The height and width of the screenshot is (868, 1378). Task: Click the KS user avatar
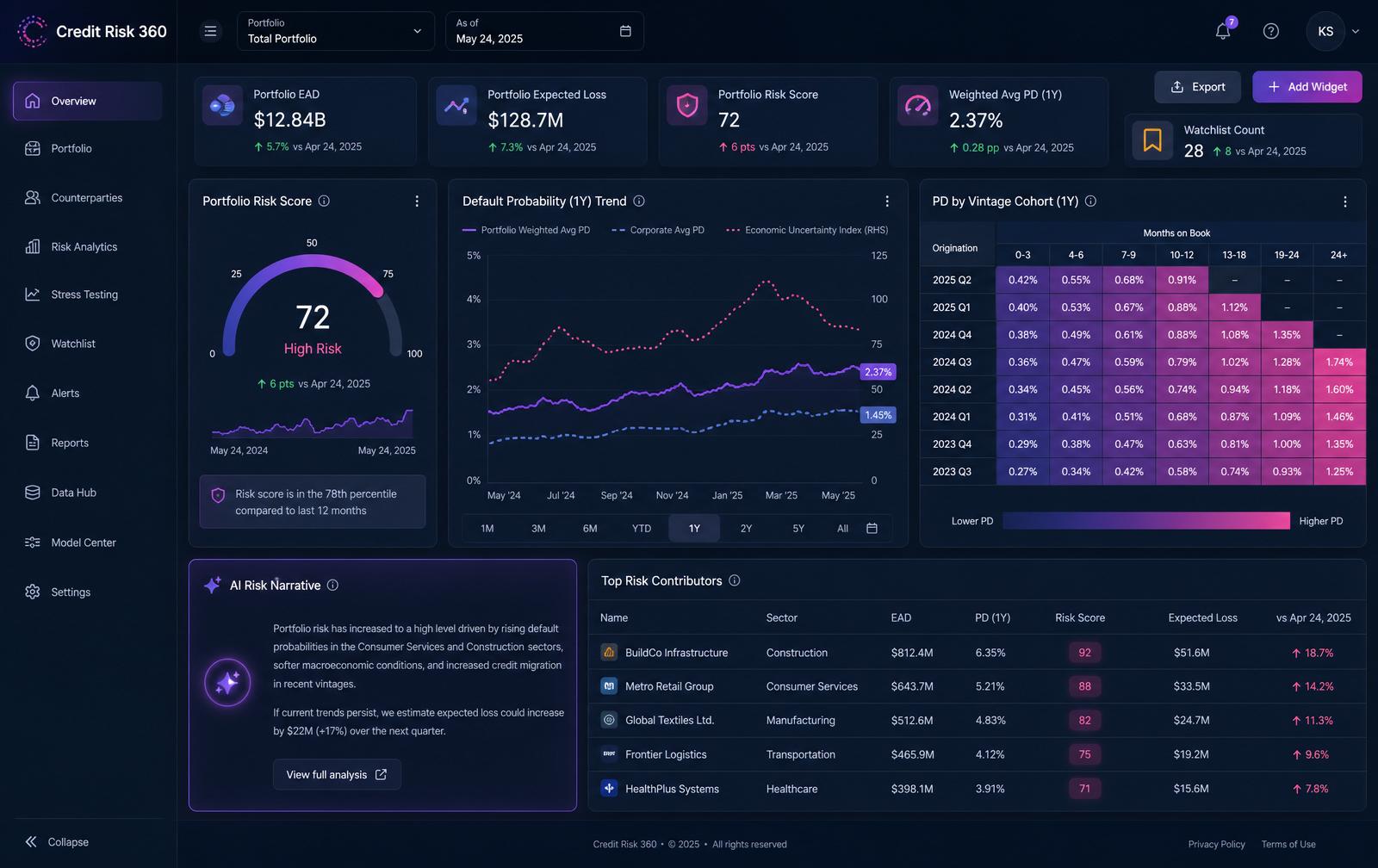coord(1325,31)
